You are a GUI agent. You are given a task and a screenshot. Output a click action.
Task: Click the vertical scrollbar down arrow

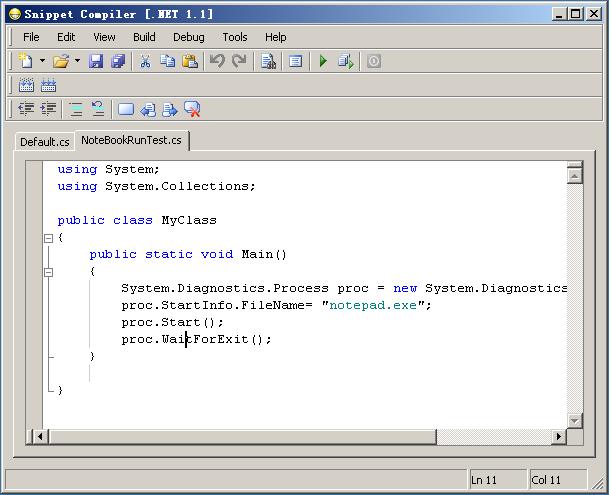pyautogui.click(x=574, y=421)
